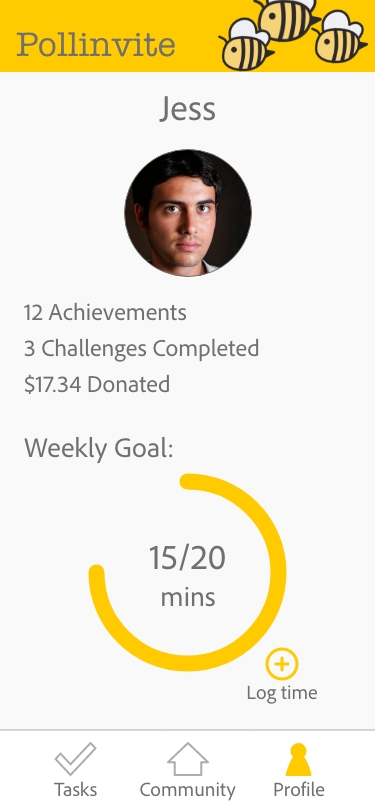Viewport: 375px width, 812px height.
Task: Tap the yellow plus Log time icon
Action: point(282,664)
